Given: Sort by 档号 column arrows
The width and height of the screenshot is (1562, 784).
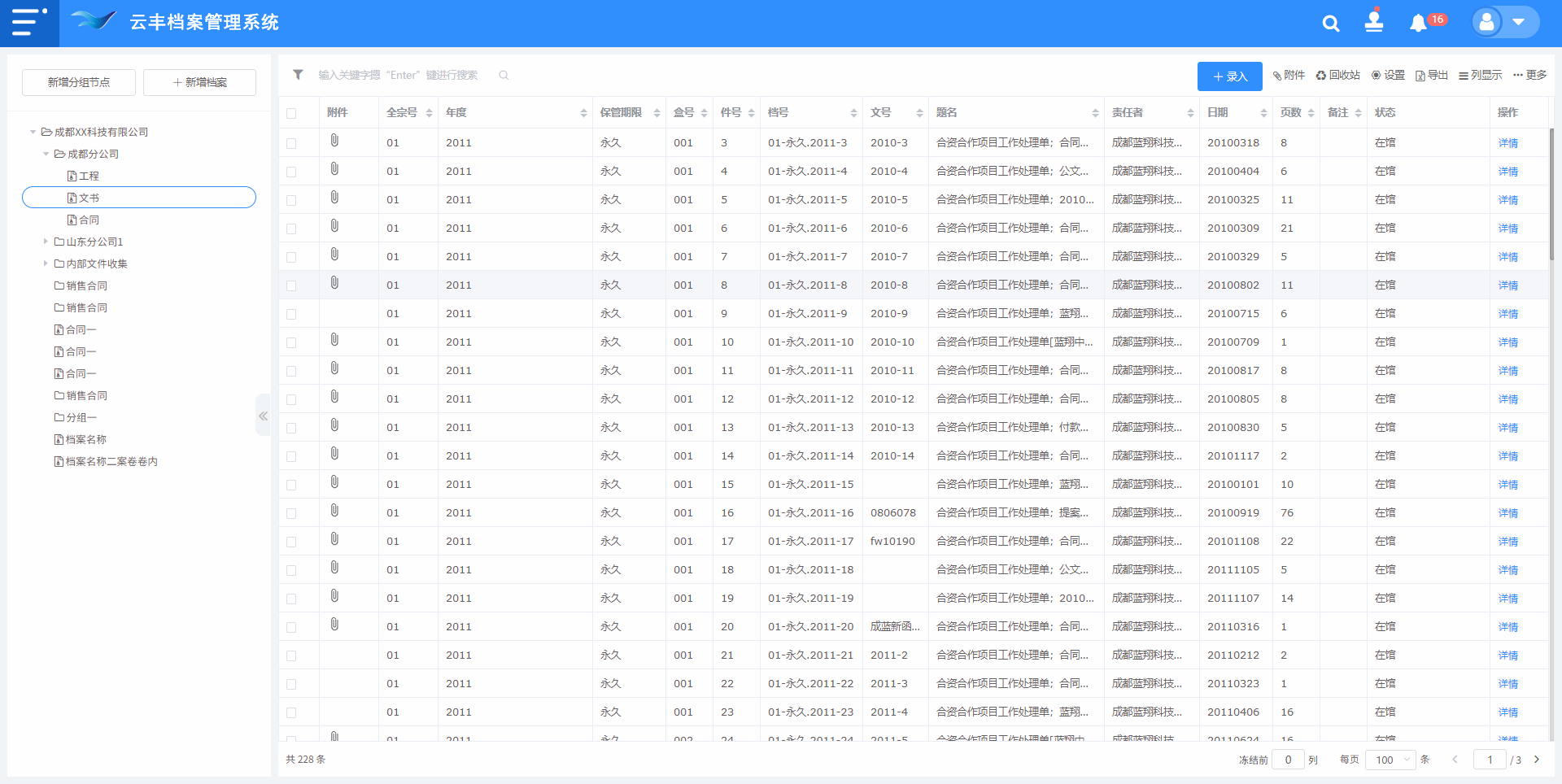Looking at the screenshot, I should [x=853, y=113].
